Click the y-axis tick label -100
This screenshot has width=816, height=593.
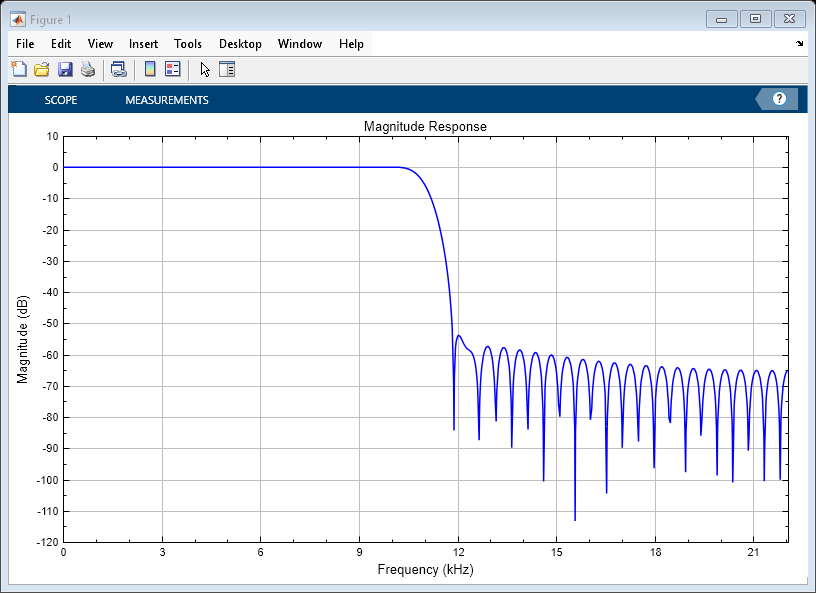coord(48,480)
